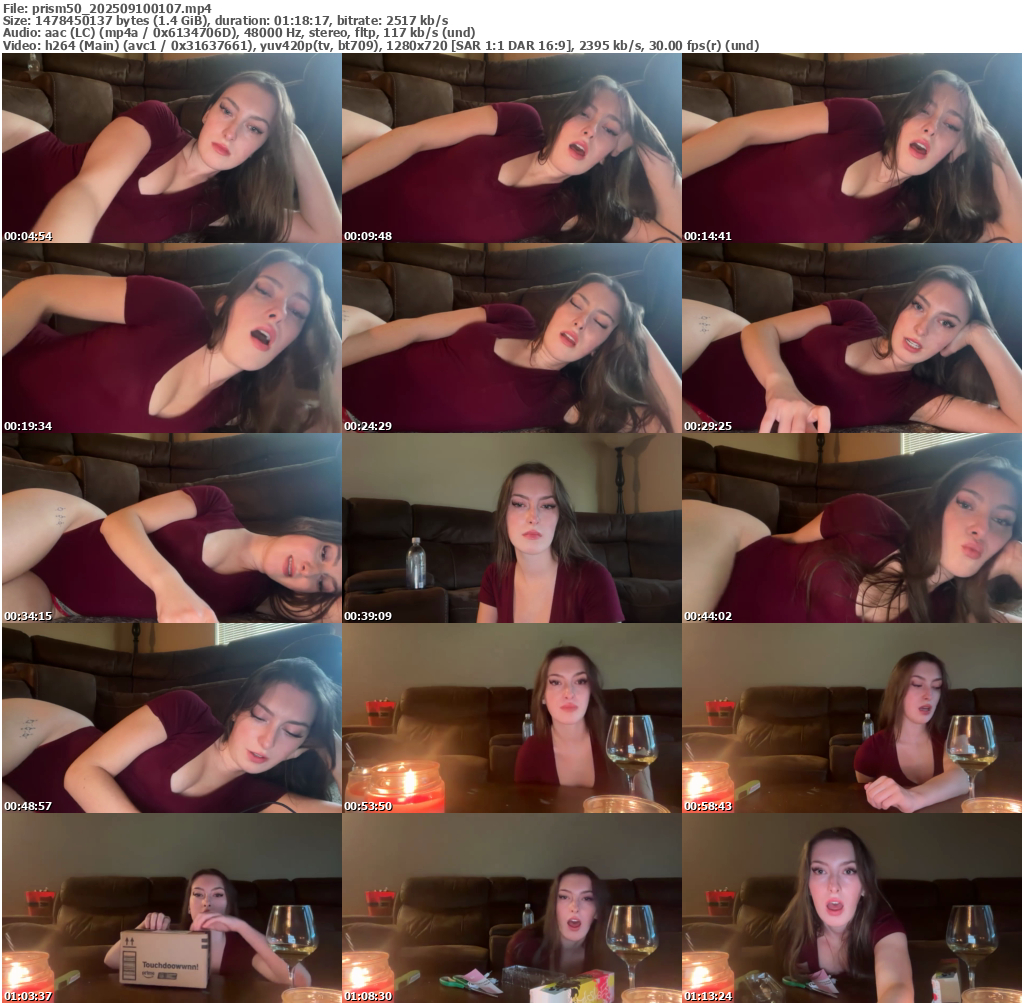Click the Video h264 (Main) info line

[381, 46]
